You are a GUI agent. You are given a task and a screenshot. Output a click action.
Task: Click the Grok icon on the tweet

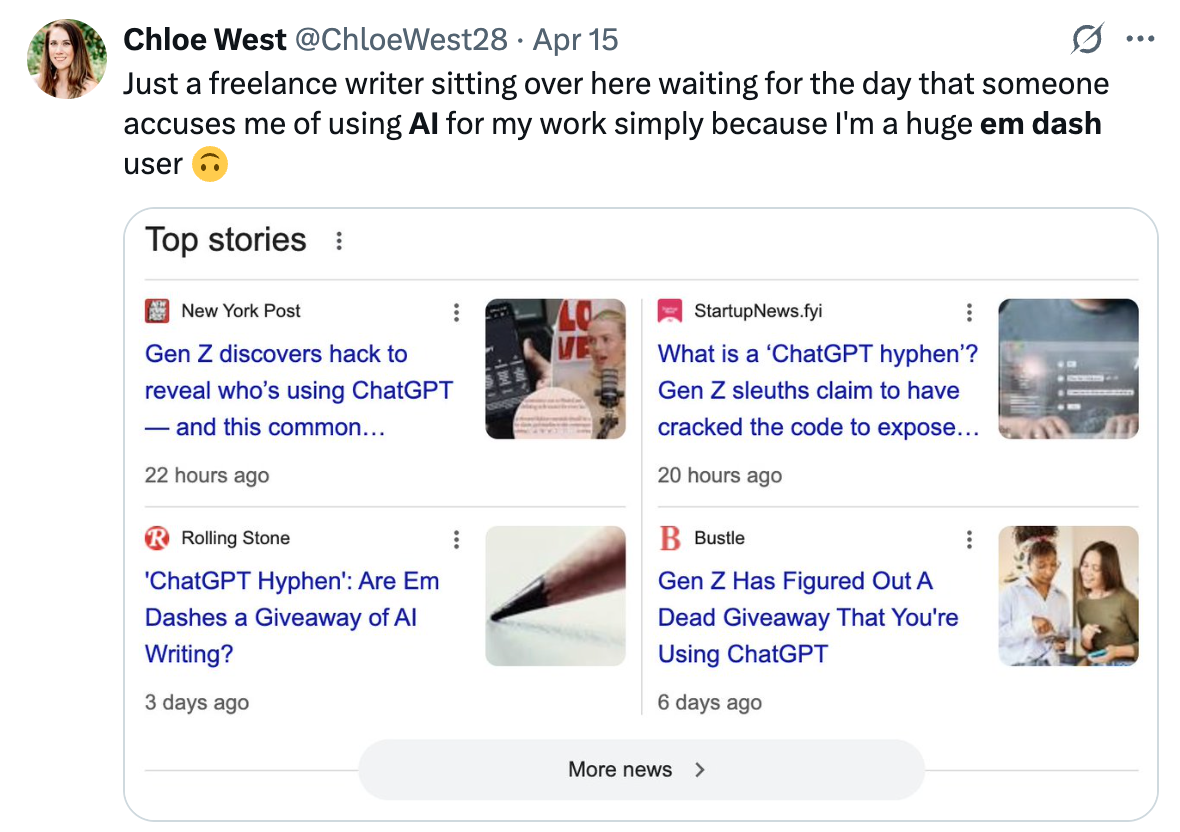[1087, 40]
